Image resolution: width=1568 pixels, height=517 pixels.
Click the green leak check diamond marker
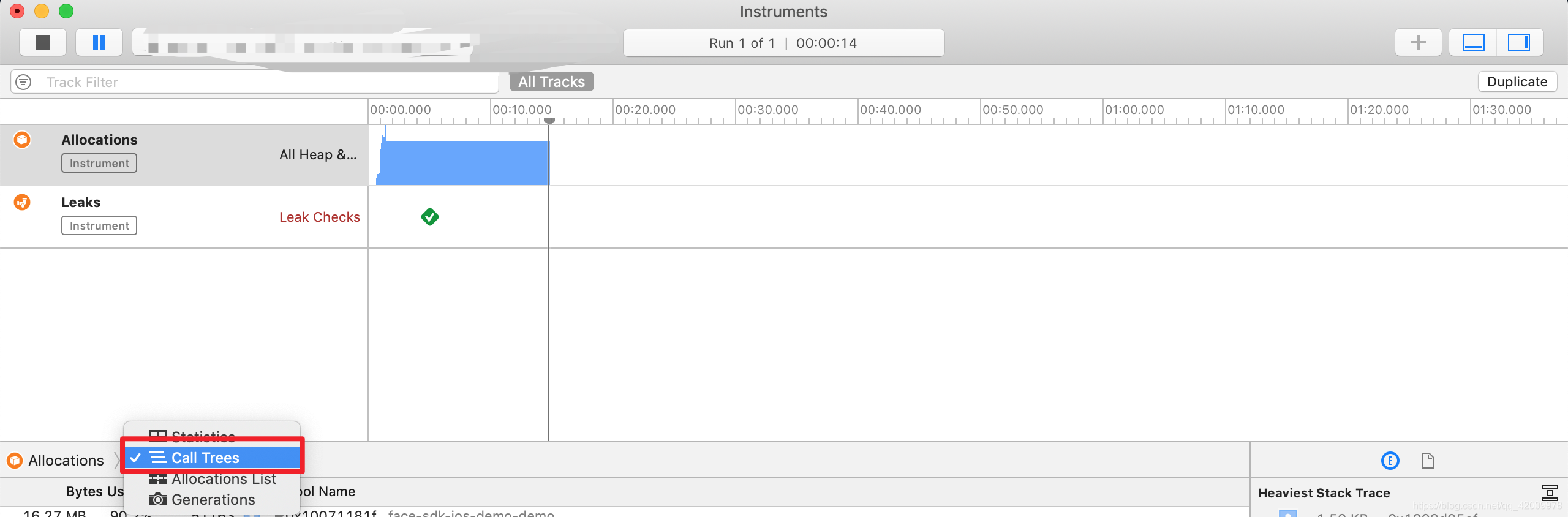click(x=430, y=217)
